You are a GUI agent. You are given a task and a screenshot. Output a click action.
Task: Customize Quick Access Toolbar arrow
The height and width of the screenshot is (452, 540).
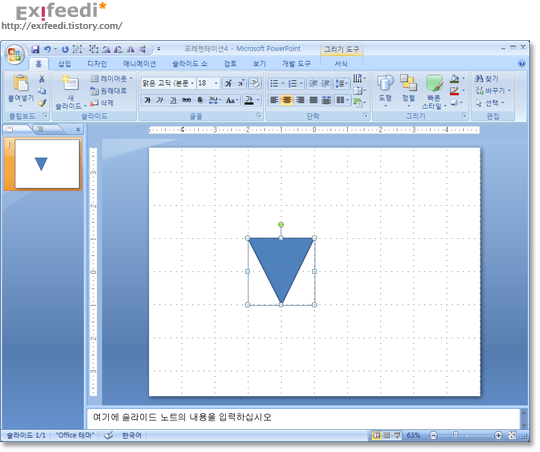coord(159,49)
